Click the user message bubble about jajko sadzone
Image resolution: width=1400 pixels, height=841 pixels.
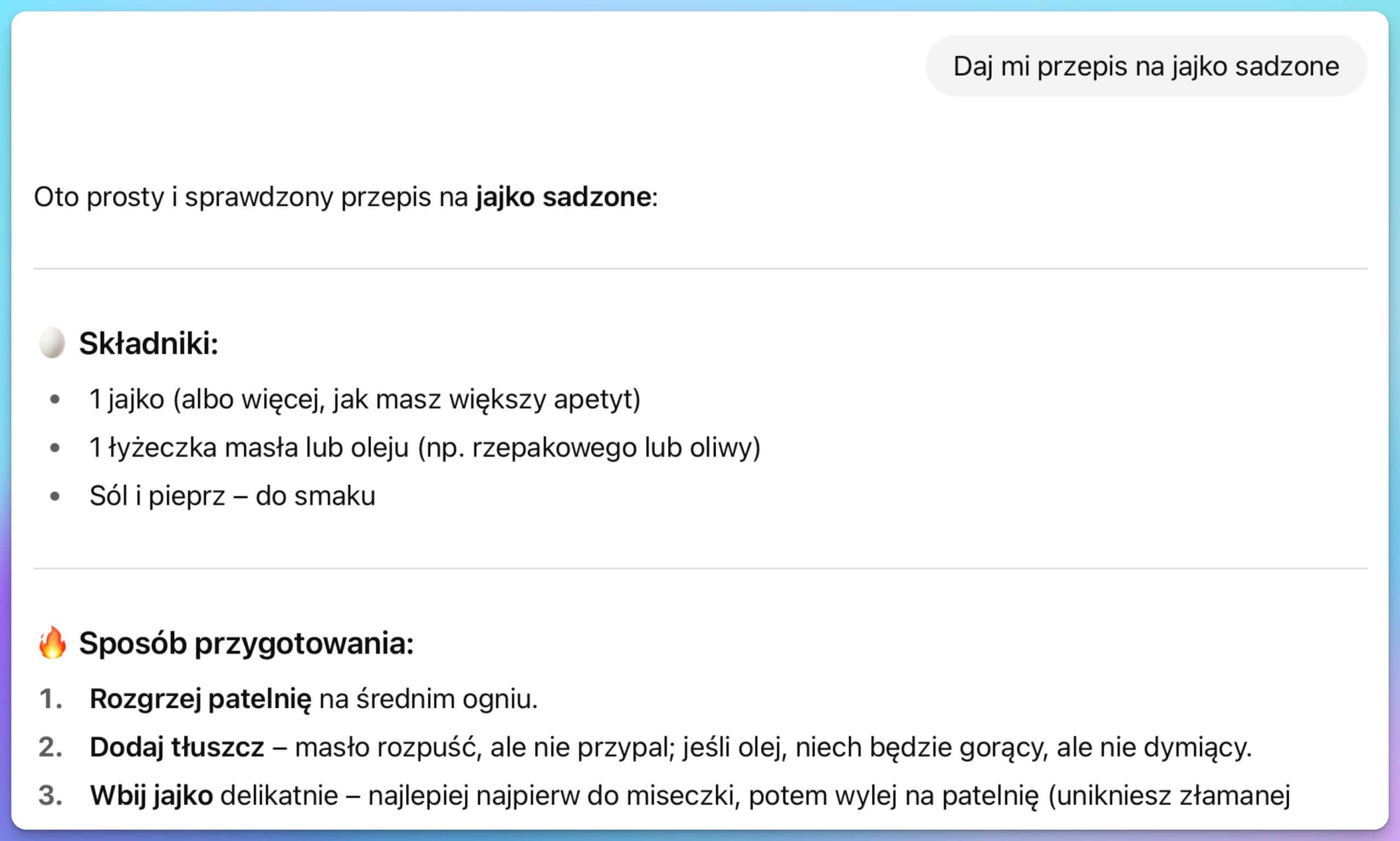pos(1146,66)
